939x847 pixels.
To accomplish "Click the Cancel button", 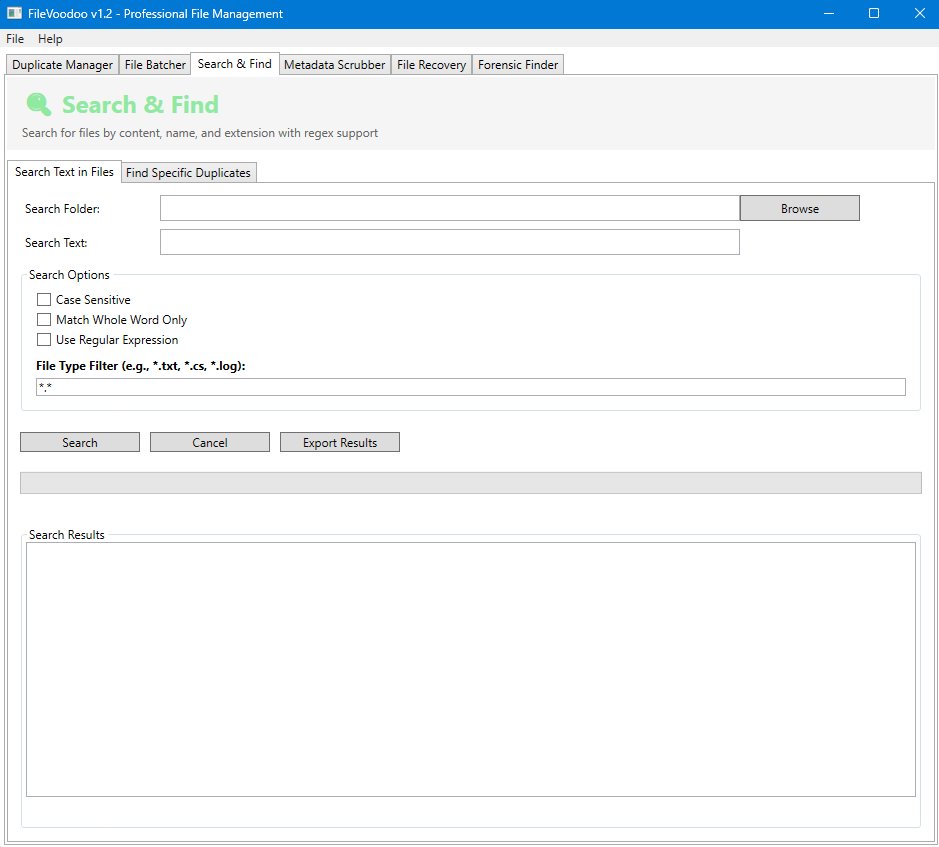I will pos(210,442).
